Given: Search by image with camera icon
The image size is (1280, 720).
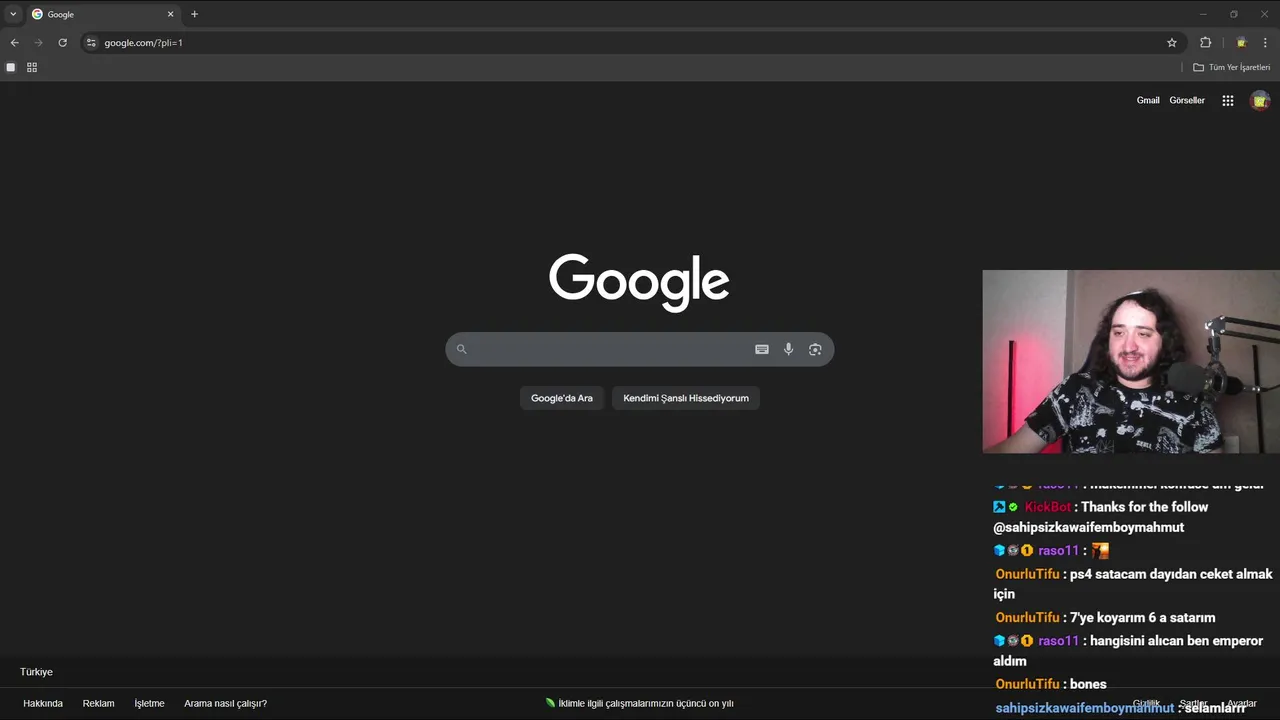Looking at the screenshot, I should 815,349.
